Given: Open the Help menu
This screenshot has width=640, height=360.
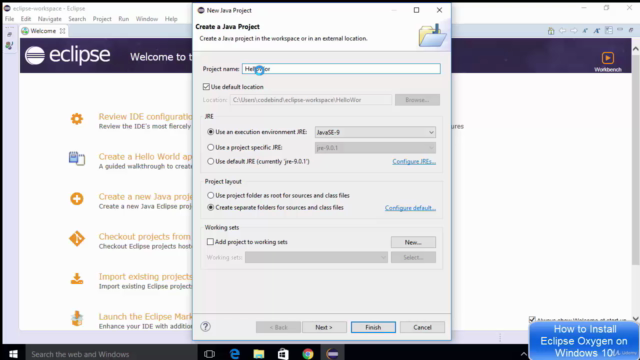Looking at the screenshot, I should [x=171, y=19].
